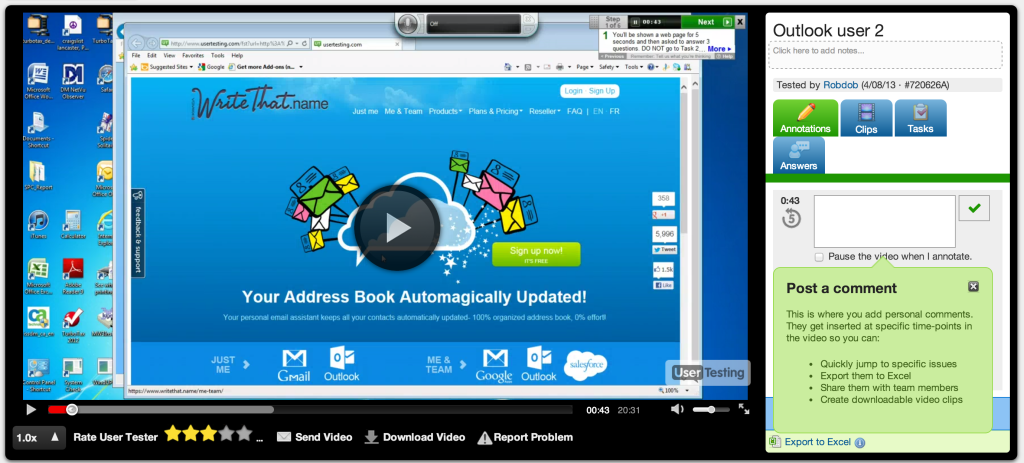Click the info icon beside Export to Excel
The width and height of the screenshot is (1024, 463).
click(x=859, y=443)
